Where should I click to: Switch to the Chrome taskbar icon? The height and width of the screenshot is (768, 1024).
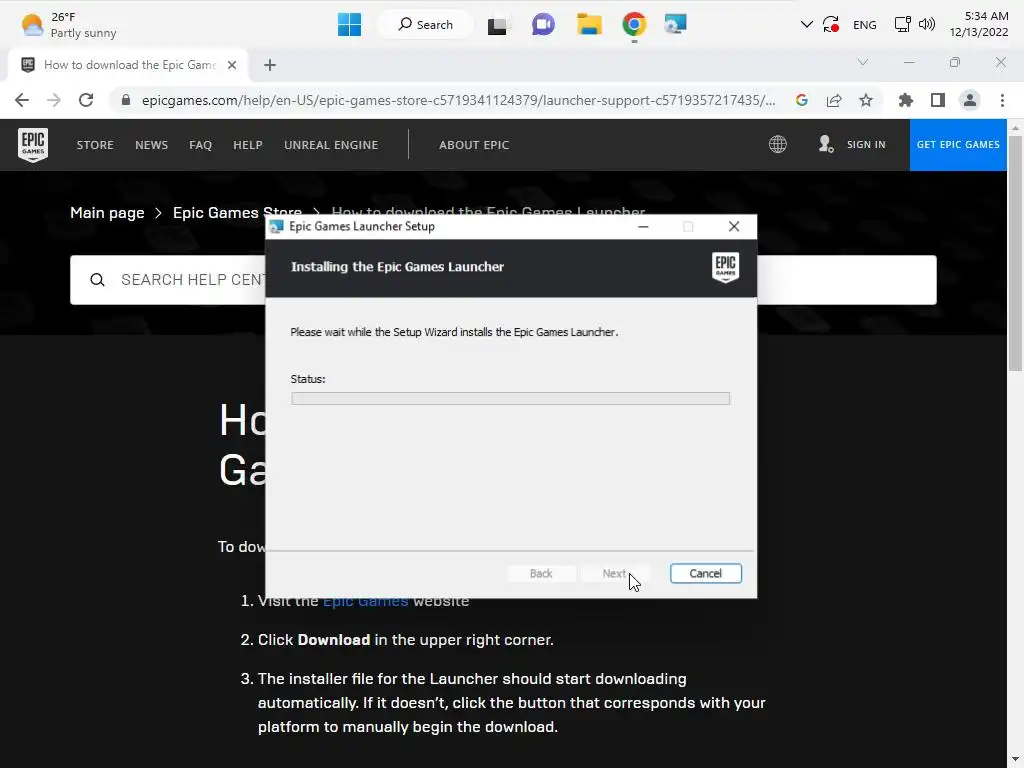coord(633,25)
